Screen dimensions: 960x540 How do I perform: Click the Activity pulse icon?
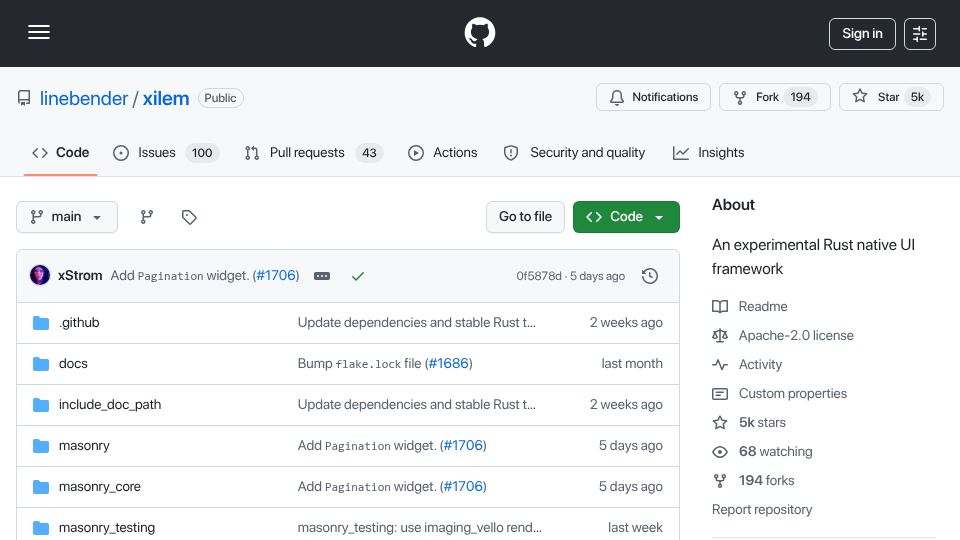720,365
